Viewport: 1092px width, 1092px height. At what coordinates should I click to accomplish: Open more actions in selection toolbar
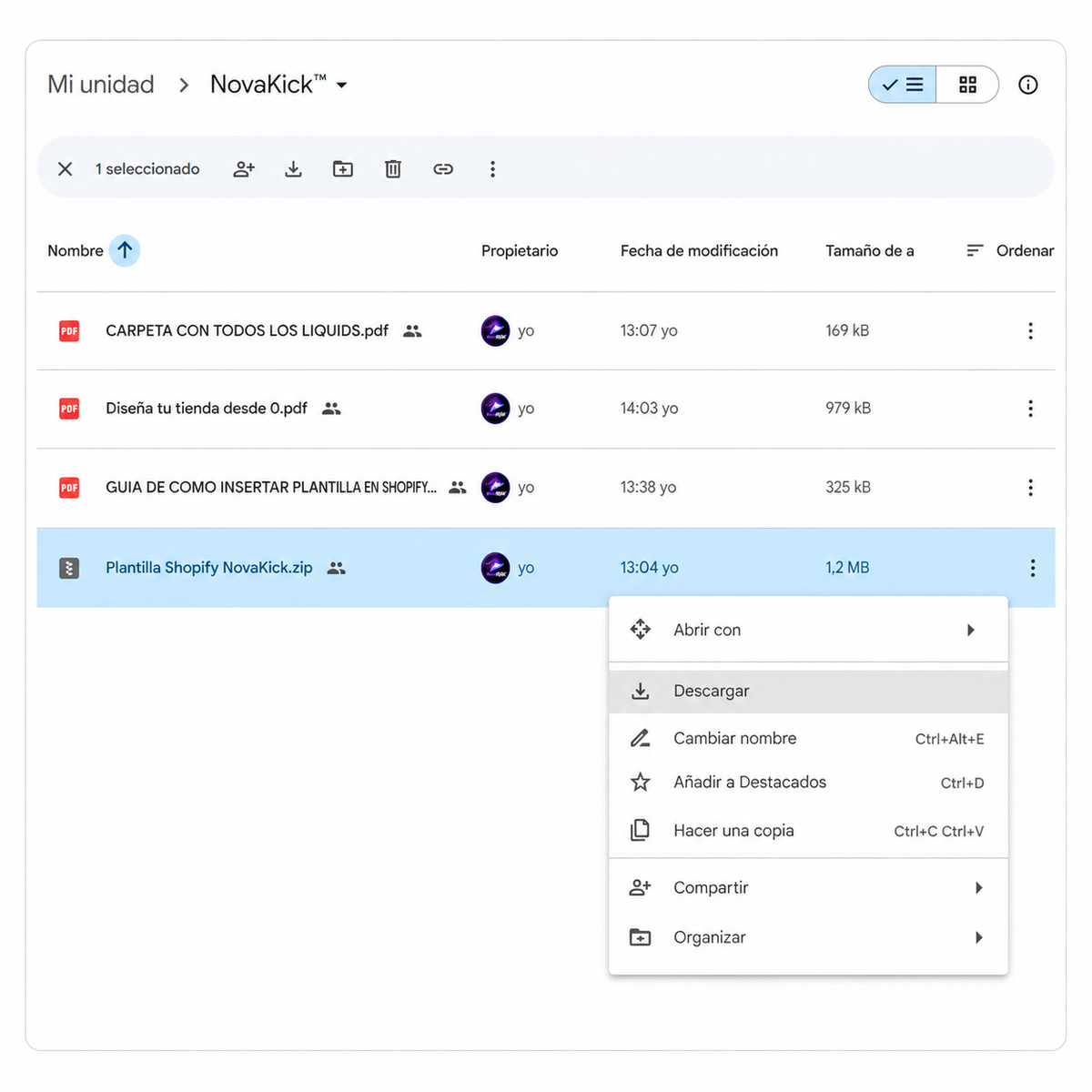coord(492,169)
